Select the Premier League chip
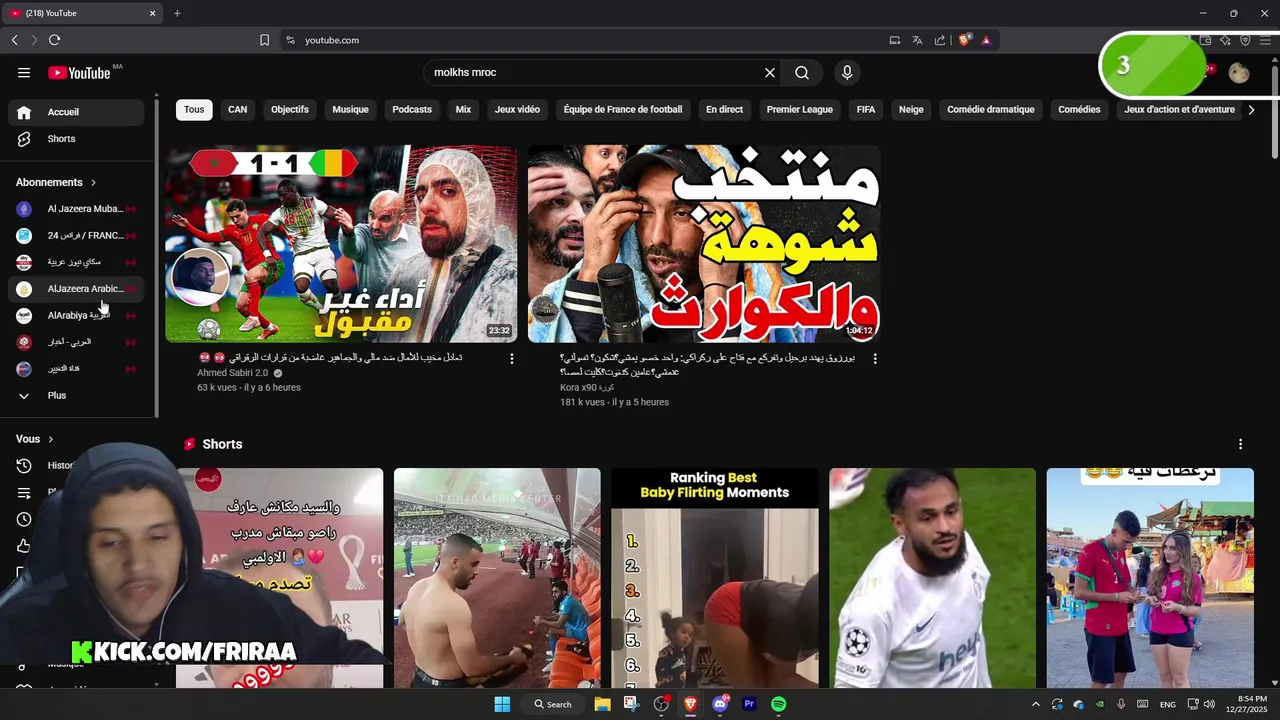1280x720 pixels. point(800,110)
